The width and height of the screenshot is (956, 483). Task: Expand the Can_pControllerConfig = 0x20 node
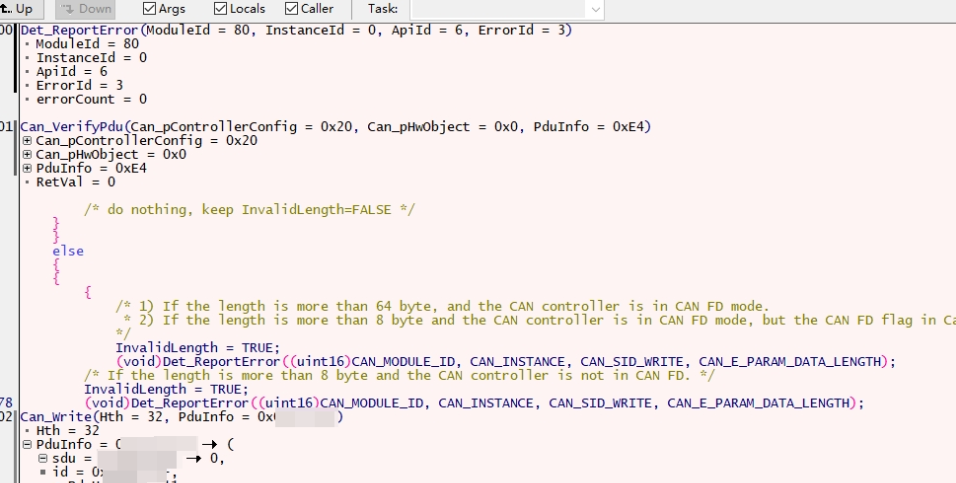tap(27, 141)
